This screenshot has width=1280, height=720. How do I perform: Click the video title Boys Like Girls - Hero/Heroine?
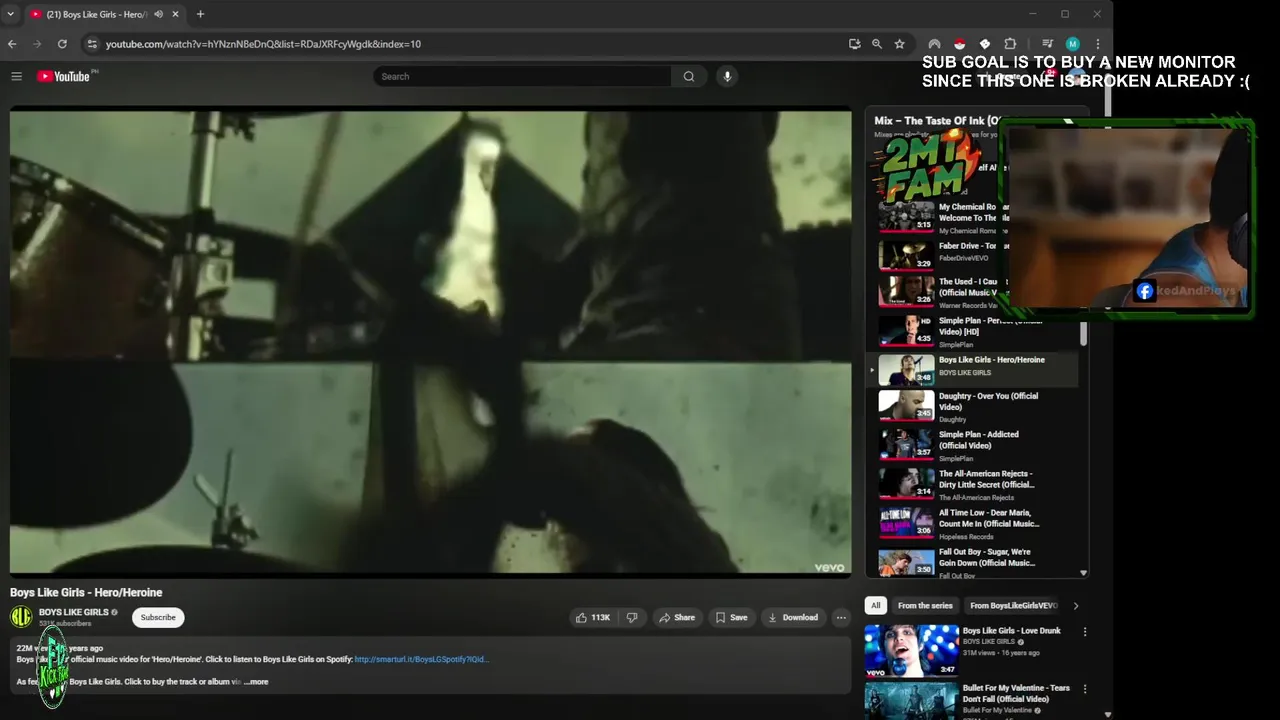click(x=86, y=592)
